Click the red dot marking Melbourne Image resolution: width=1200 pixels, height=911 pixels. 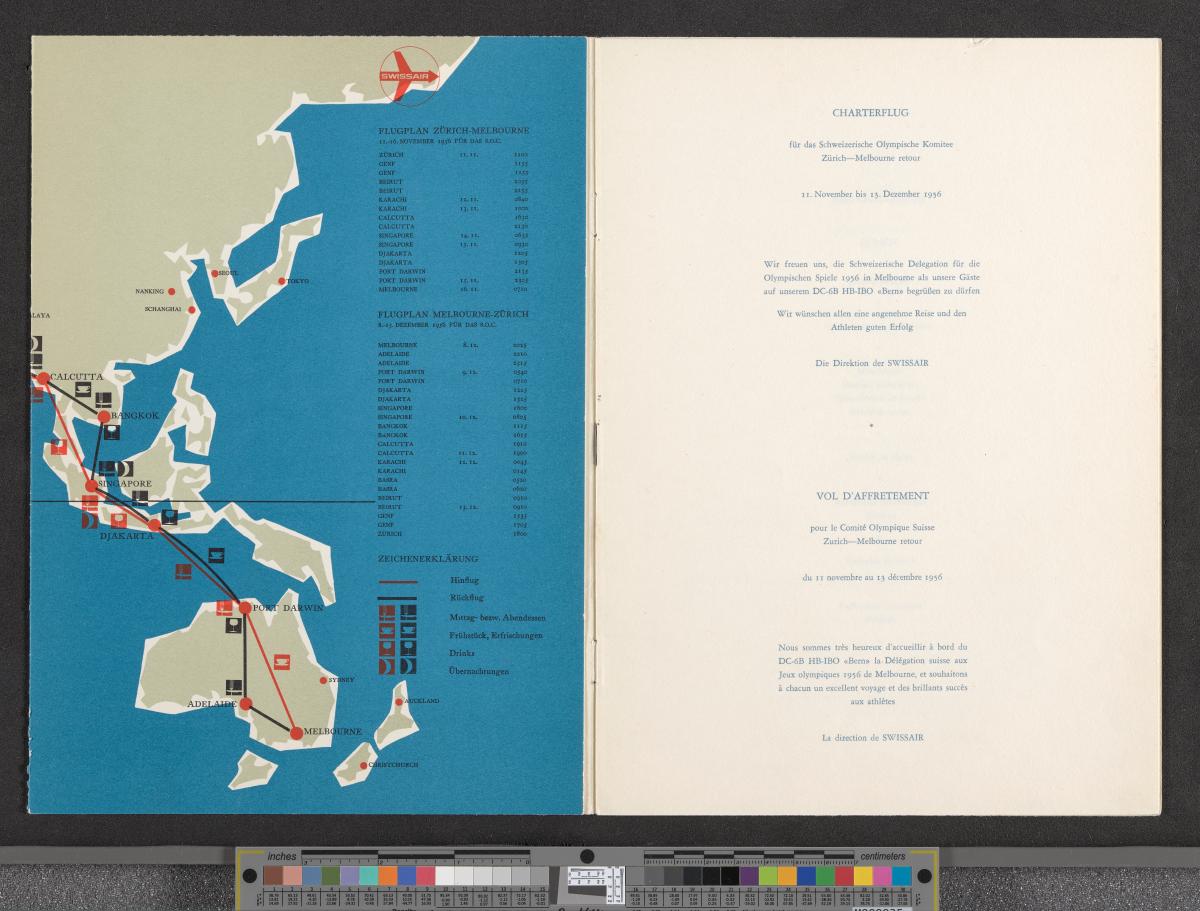point(296,733)
